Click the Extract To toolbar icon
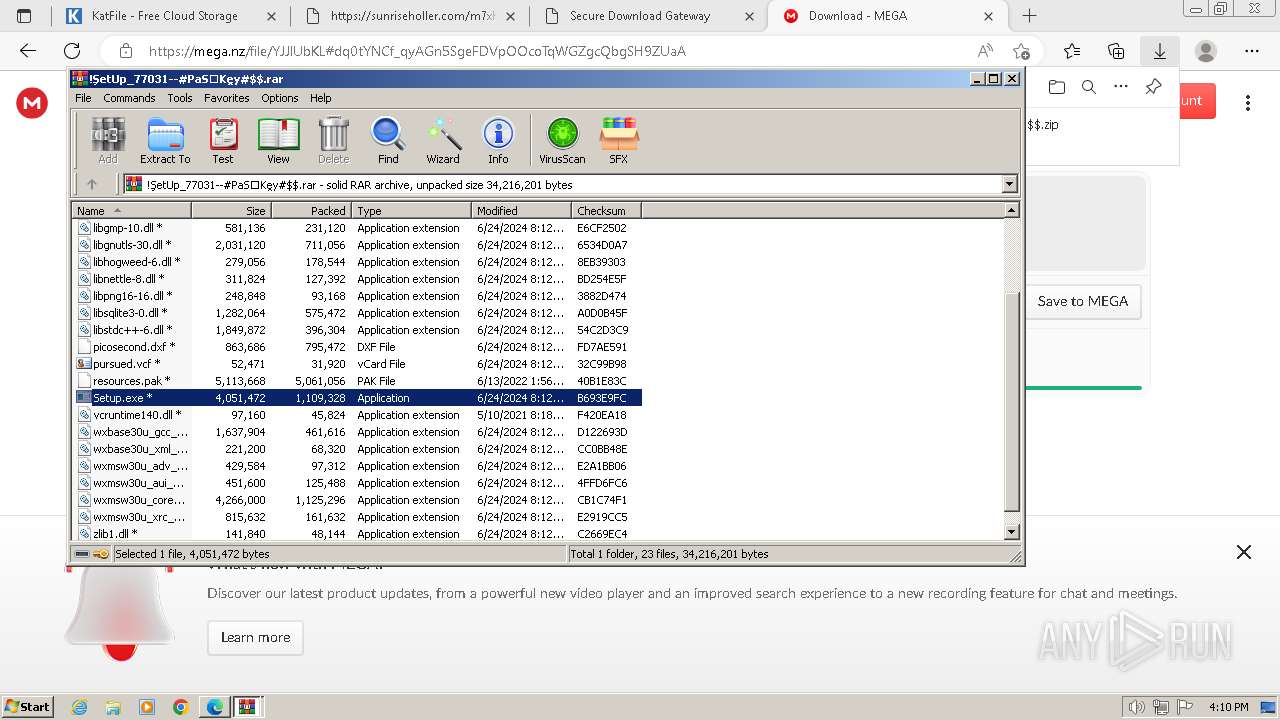1280x720 pixels. [165, 141]
